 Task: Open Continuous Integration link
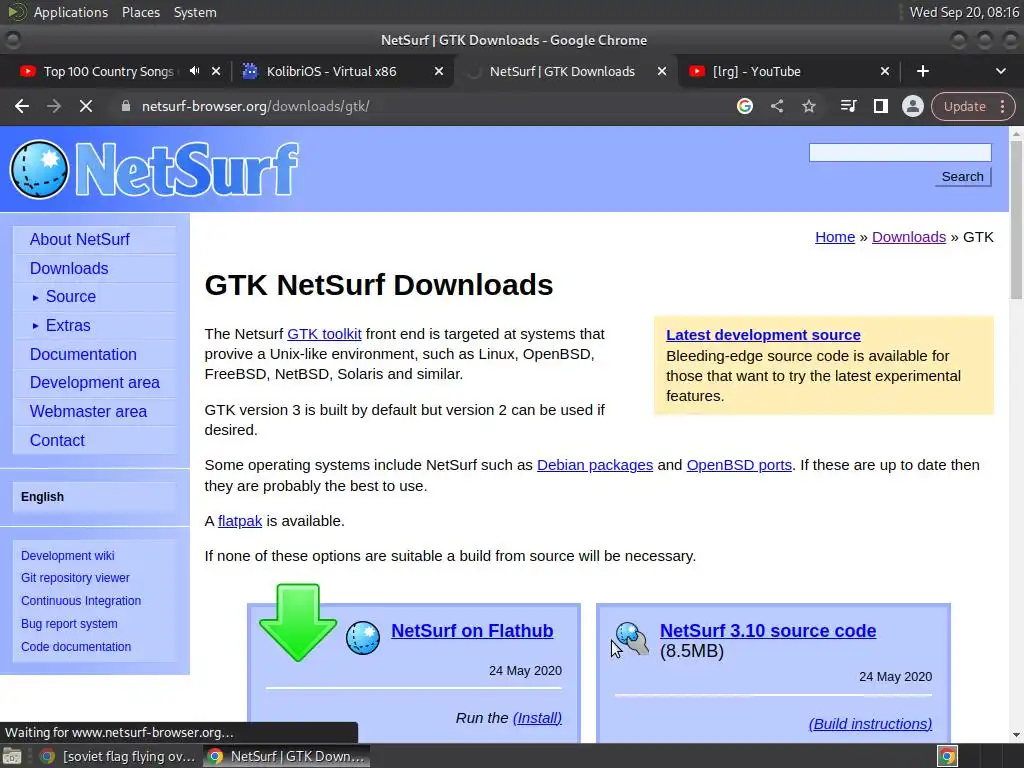[x=81, y=601]
